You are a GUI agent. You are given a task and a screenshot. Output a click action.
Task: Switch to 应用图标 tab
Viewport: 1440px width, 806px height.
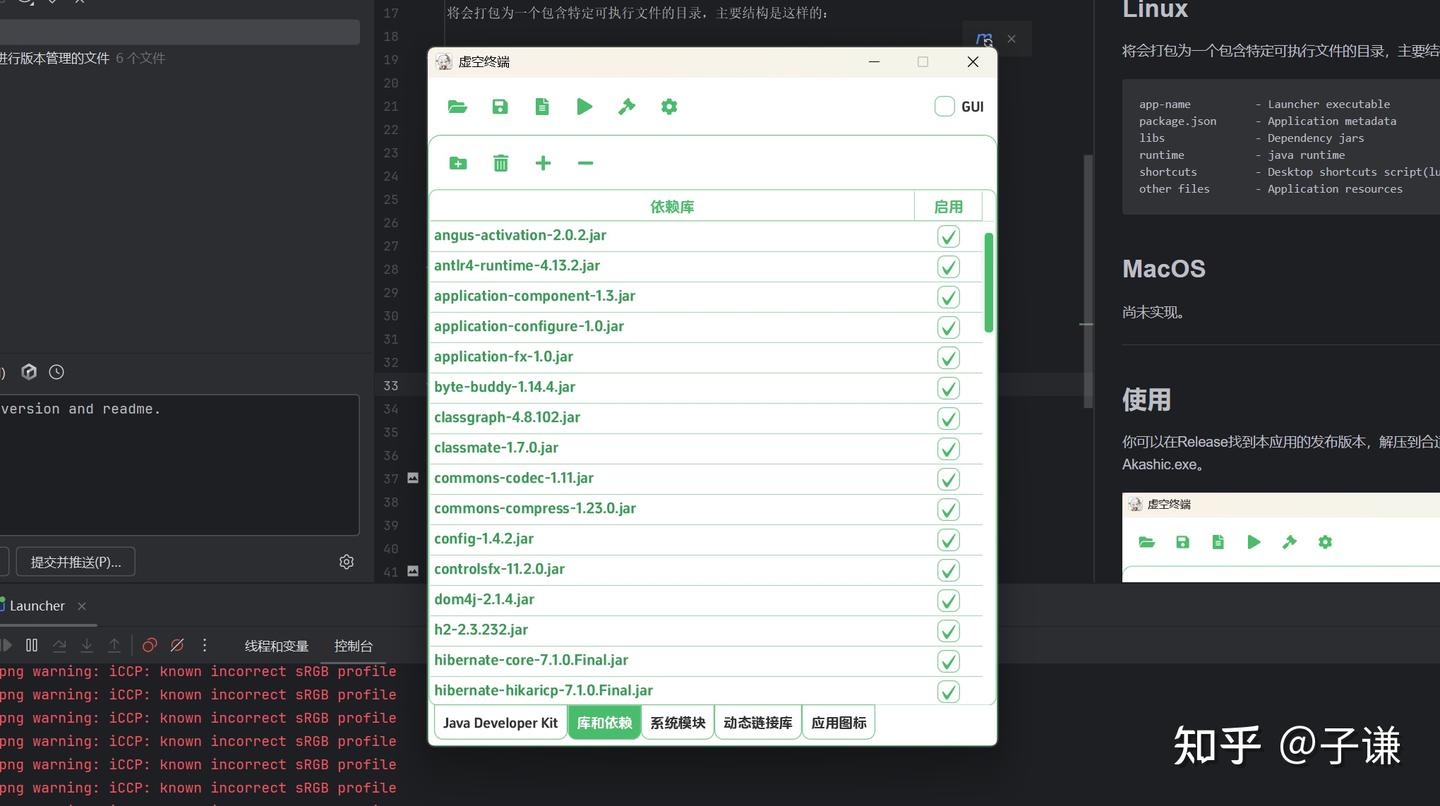pyautogui.click(x=838, y=722)
